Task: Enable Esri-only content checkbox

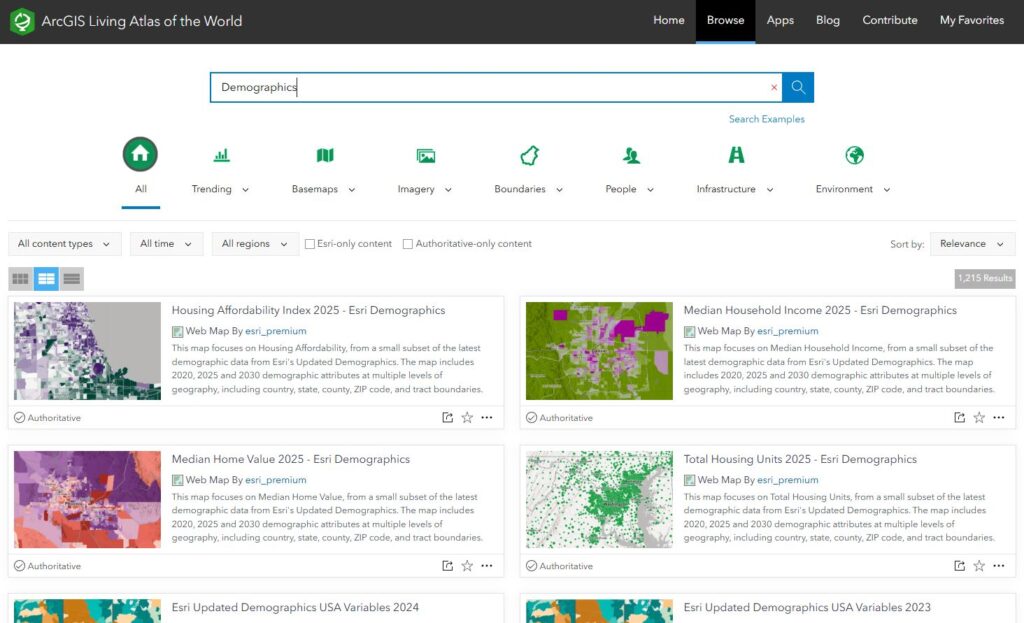Action: pyautogui.click(x=310, y=244)
